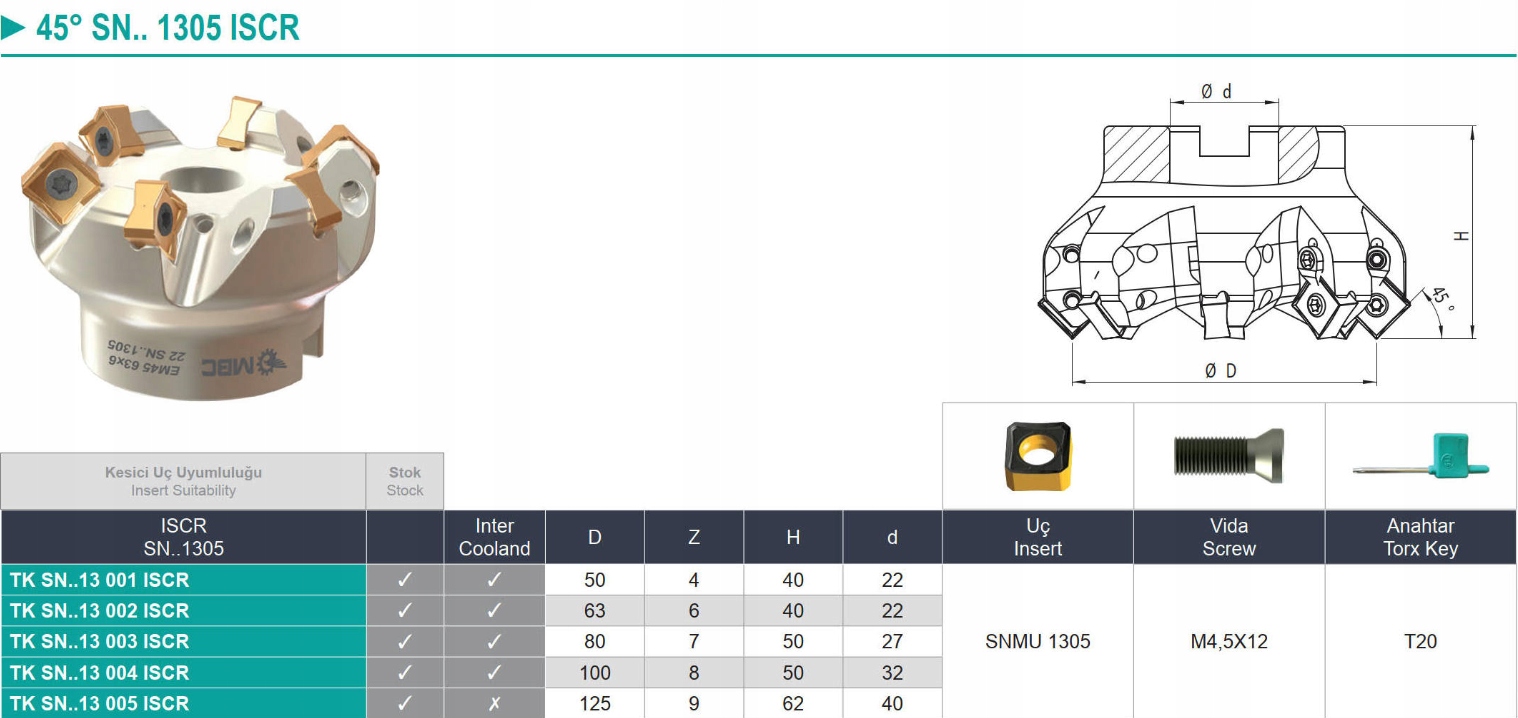This screenshot has height=718, width=1518.
Task: Click the last-row d value 40
Action: (x=892, y=703)
